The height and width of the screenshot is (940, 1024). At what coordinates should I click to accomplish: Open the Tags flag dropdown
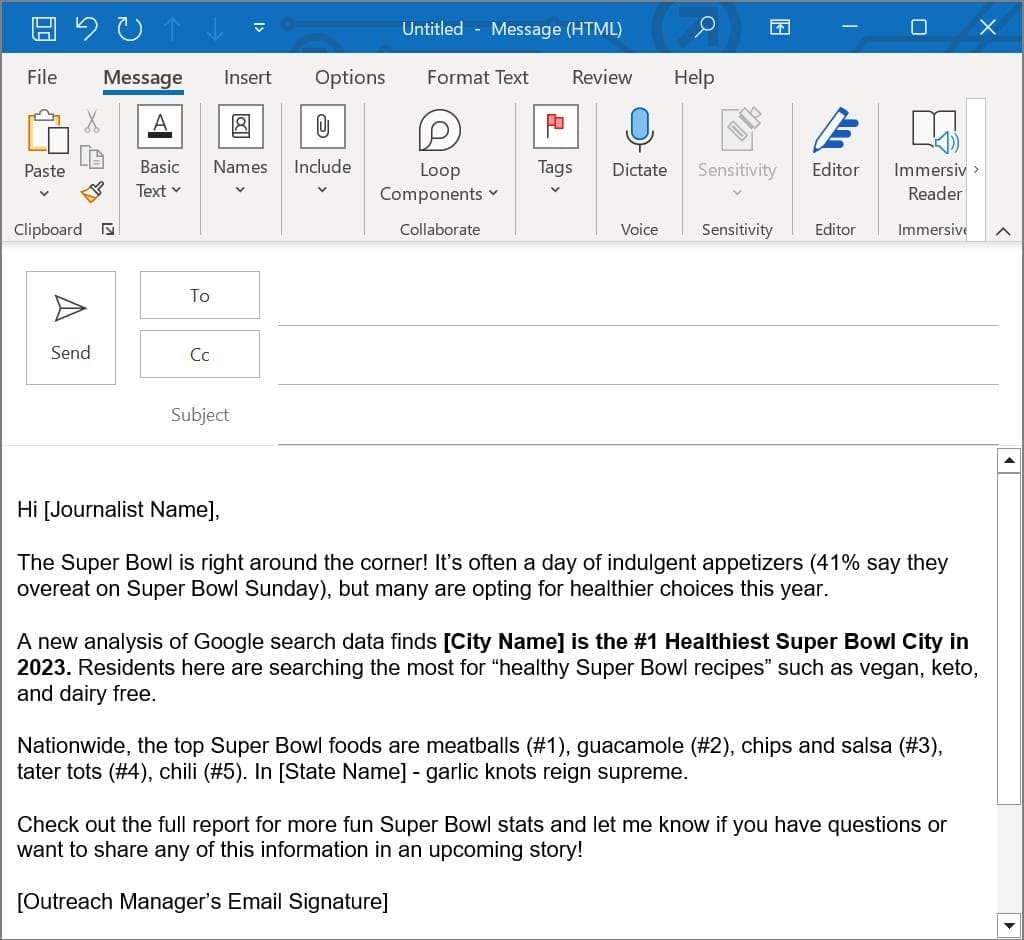[555, 150]
